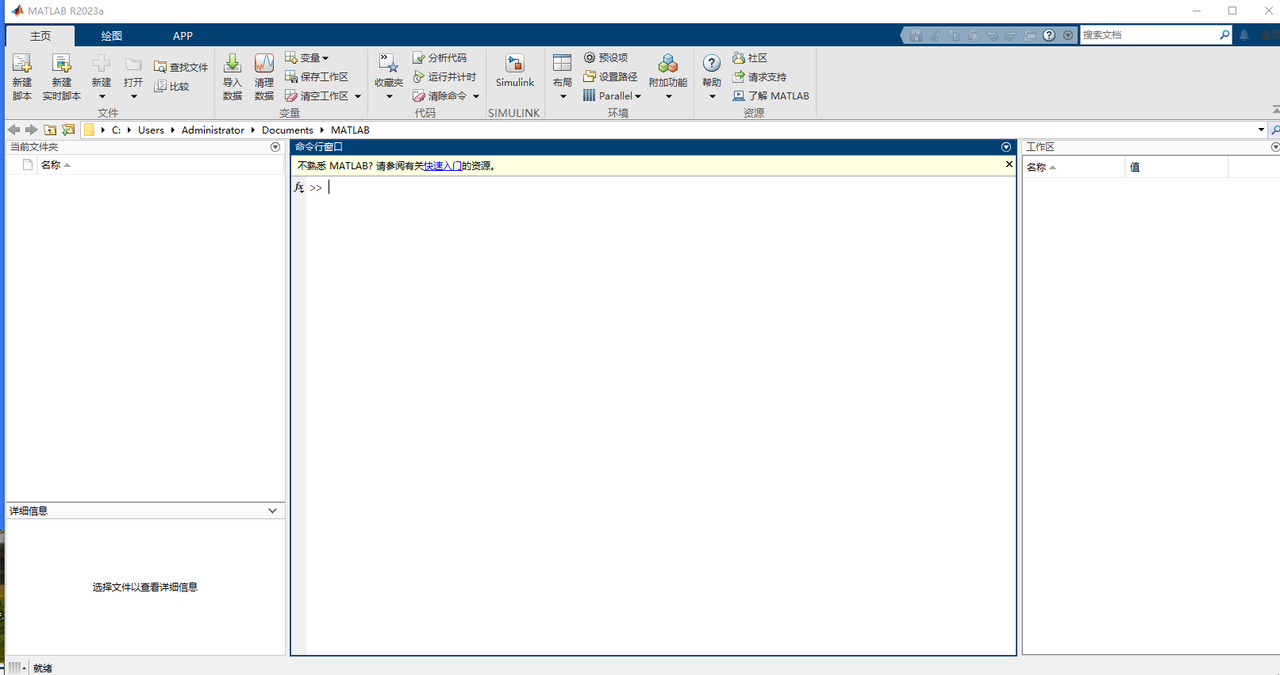Open the 布局 dropdown arrow
Screen dimensions: 1280x675
click(x=562, y=97)
